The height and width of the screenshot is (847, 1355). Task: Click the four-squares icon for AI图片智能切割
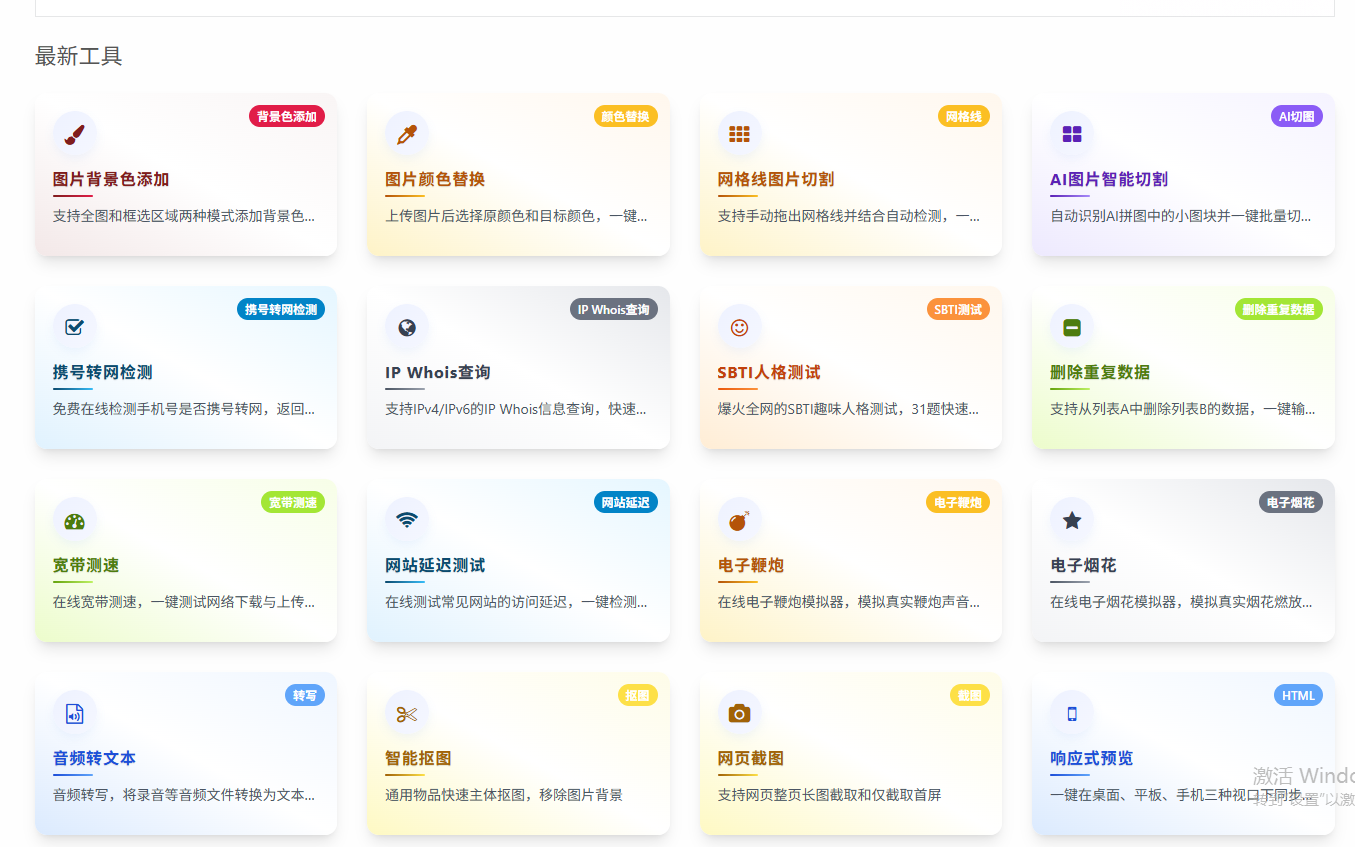pyautogui.click(x=1072, y=134)
